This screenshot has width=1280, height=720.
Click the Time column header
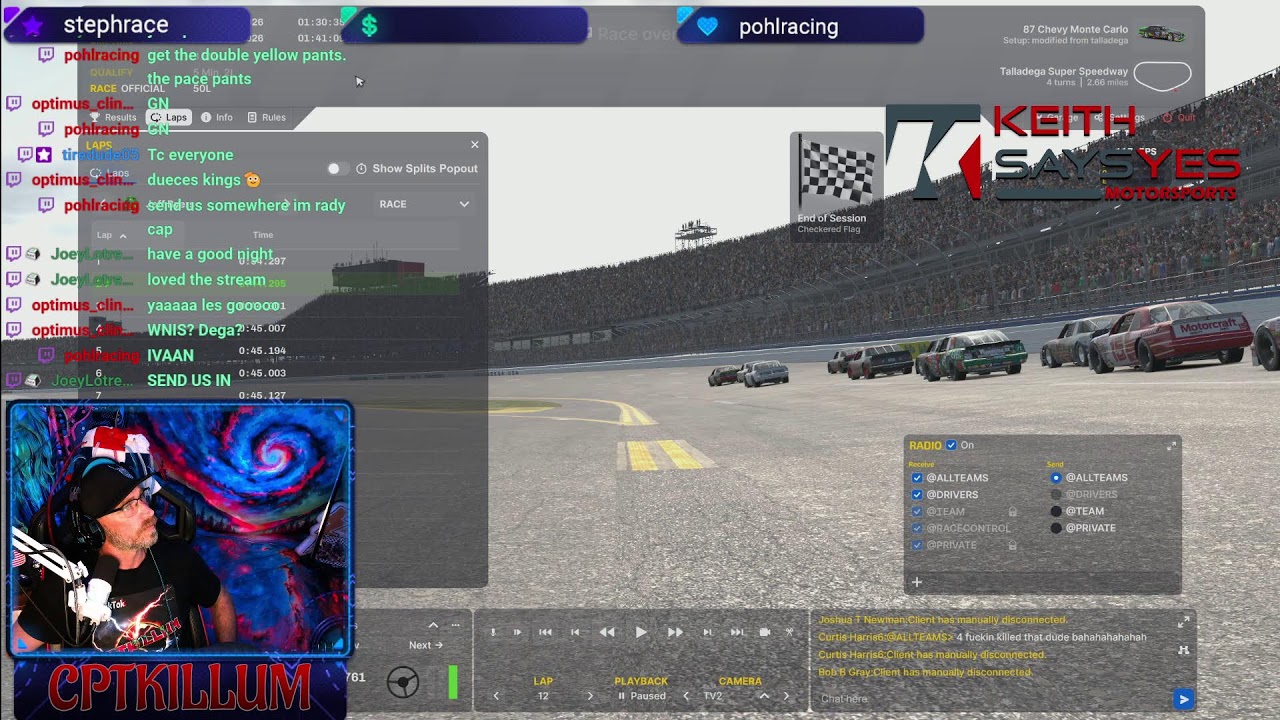(x=263, y=235)
